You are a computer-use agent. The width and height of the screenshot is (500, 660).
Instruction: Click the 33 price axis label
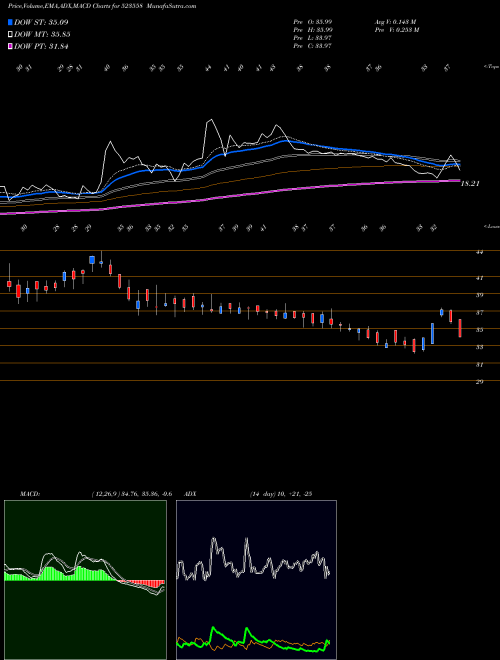[x=480, y=347]
